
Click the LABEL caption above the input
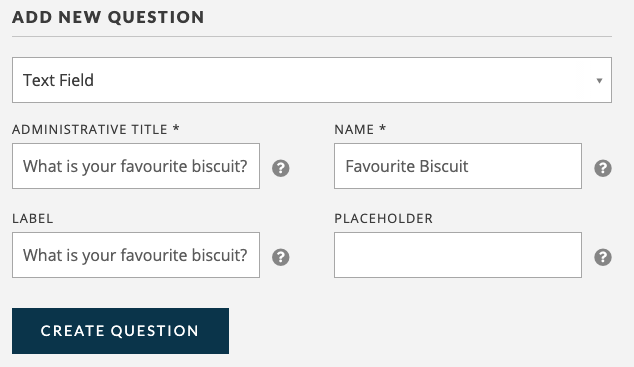pyautogui.click(x=32, y=218)
